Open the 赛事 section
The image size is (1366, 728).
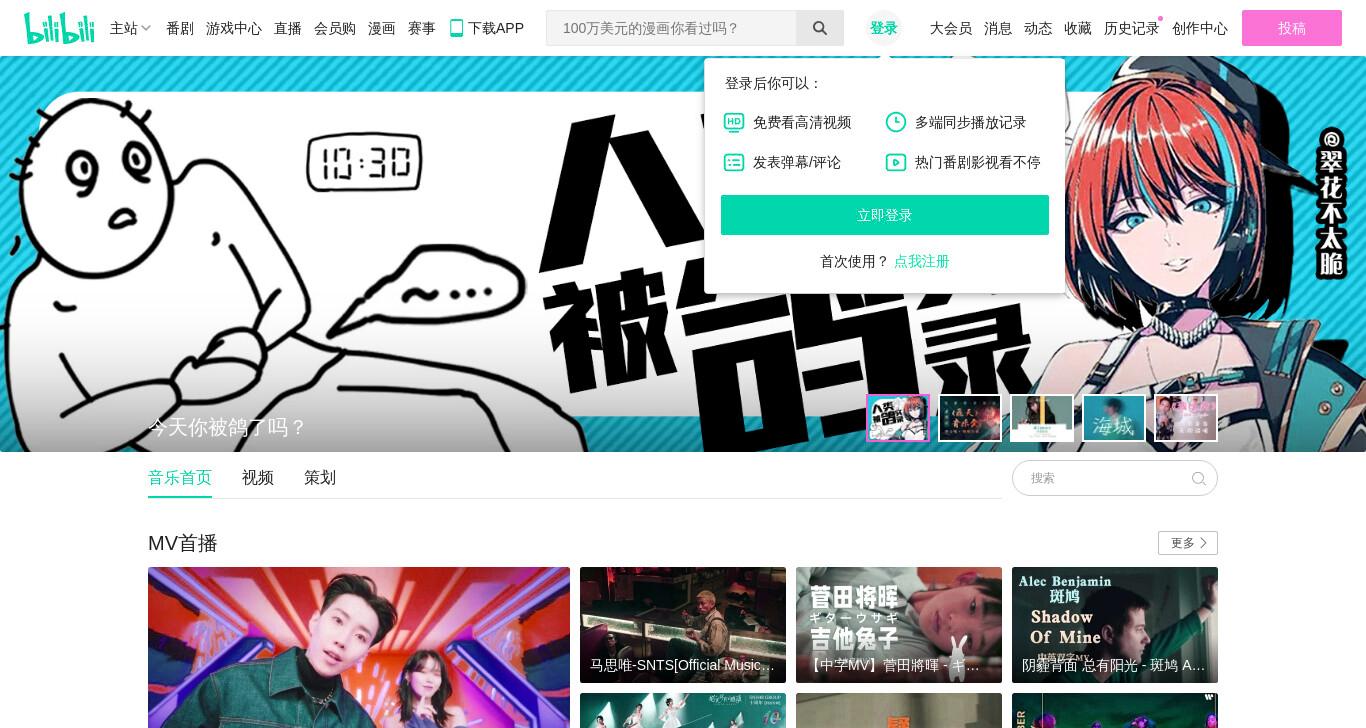422,28
